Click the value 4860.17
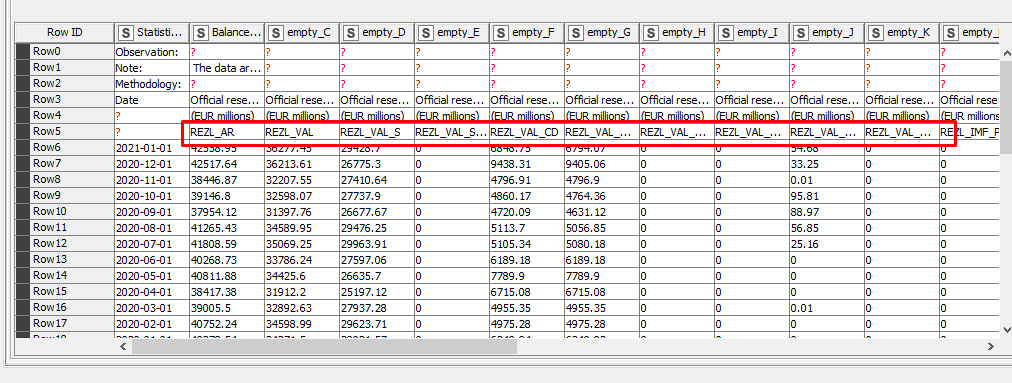This screenshot has height=383, width=1012. pos(526,196)
